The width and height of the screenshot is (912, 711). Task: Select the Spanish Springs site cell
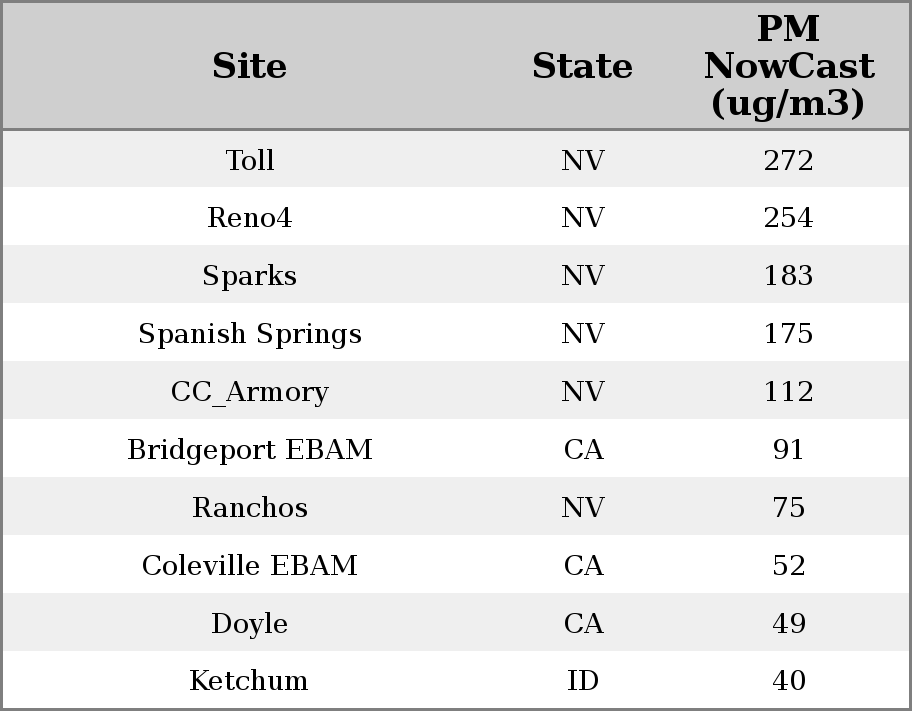pos(250,334)
